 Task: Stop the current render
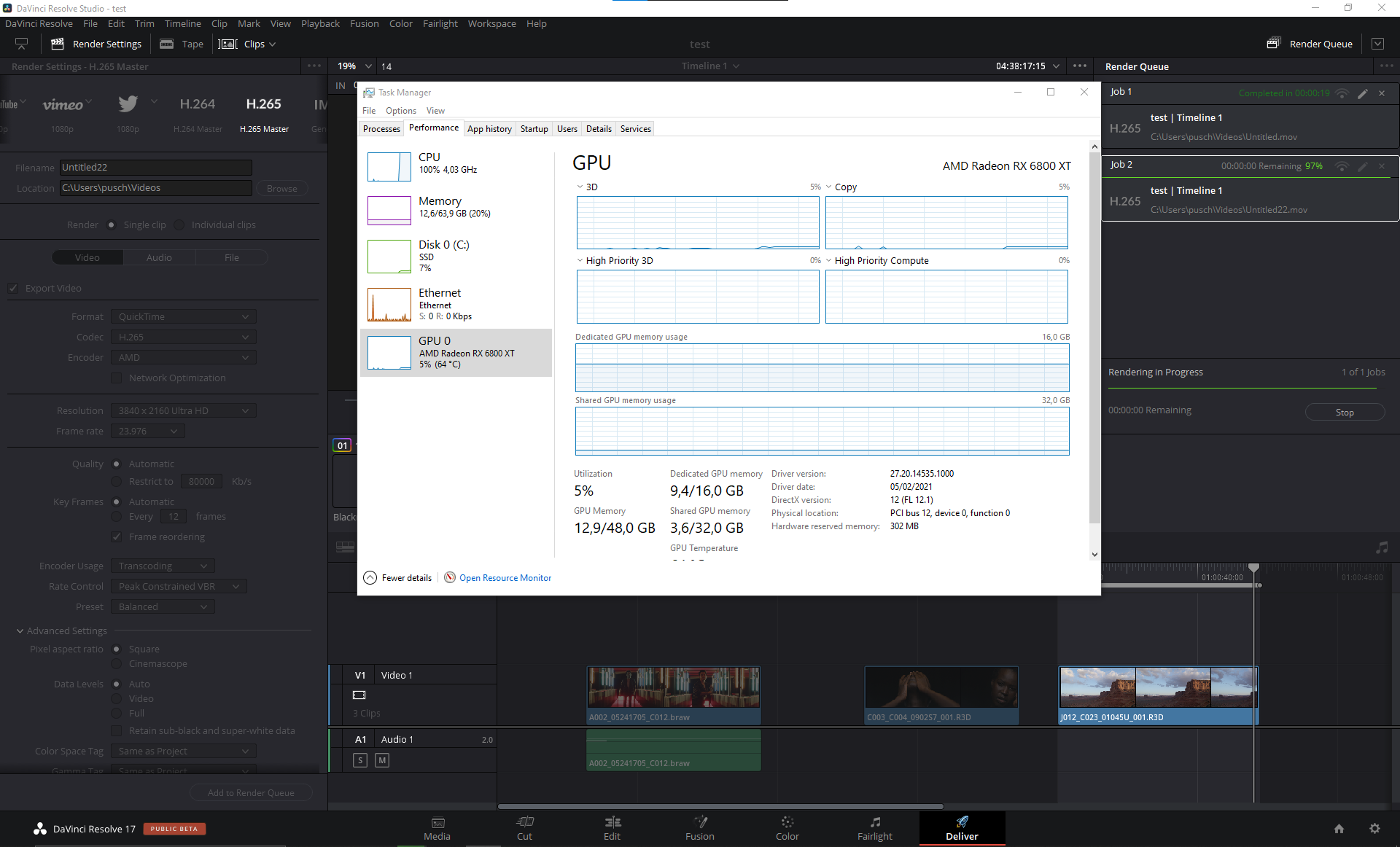tap(1345, 412)
